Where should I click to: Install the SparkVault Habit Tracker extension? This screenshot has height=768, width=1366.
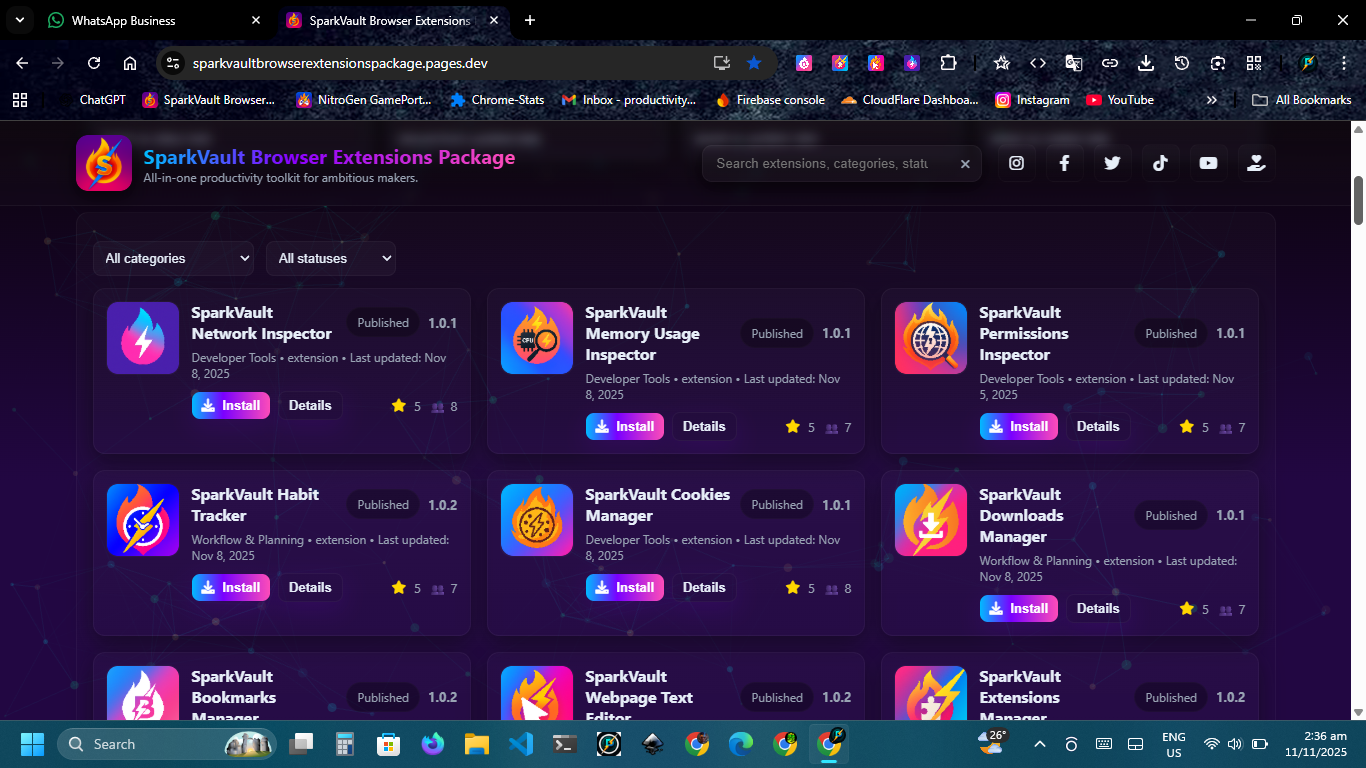[230, 587]
